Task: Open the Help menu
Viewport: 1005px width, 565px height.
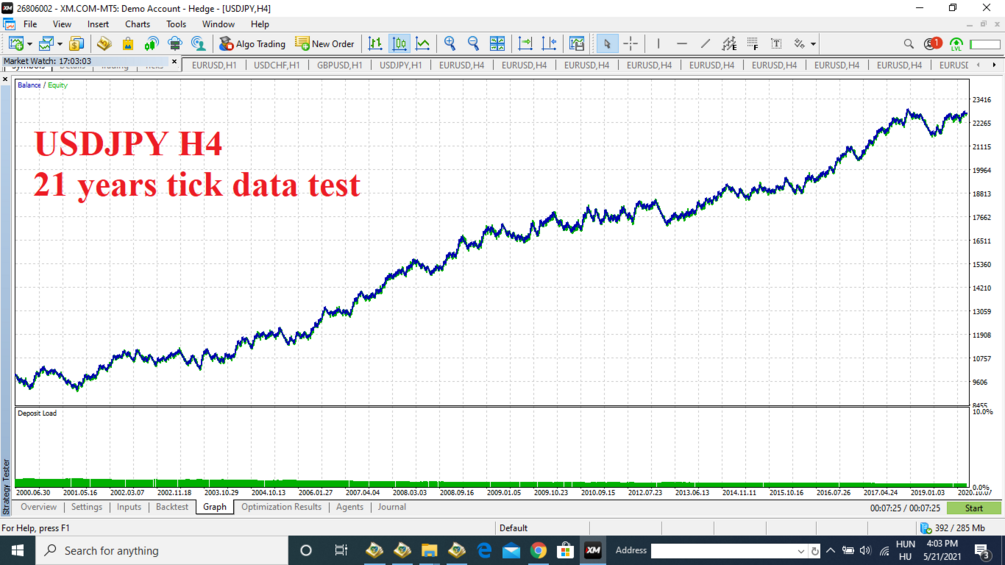Action: pos(260,24)
